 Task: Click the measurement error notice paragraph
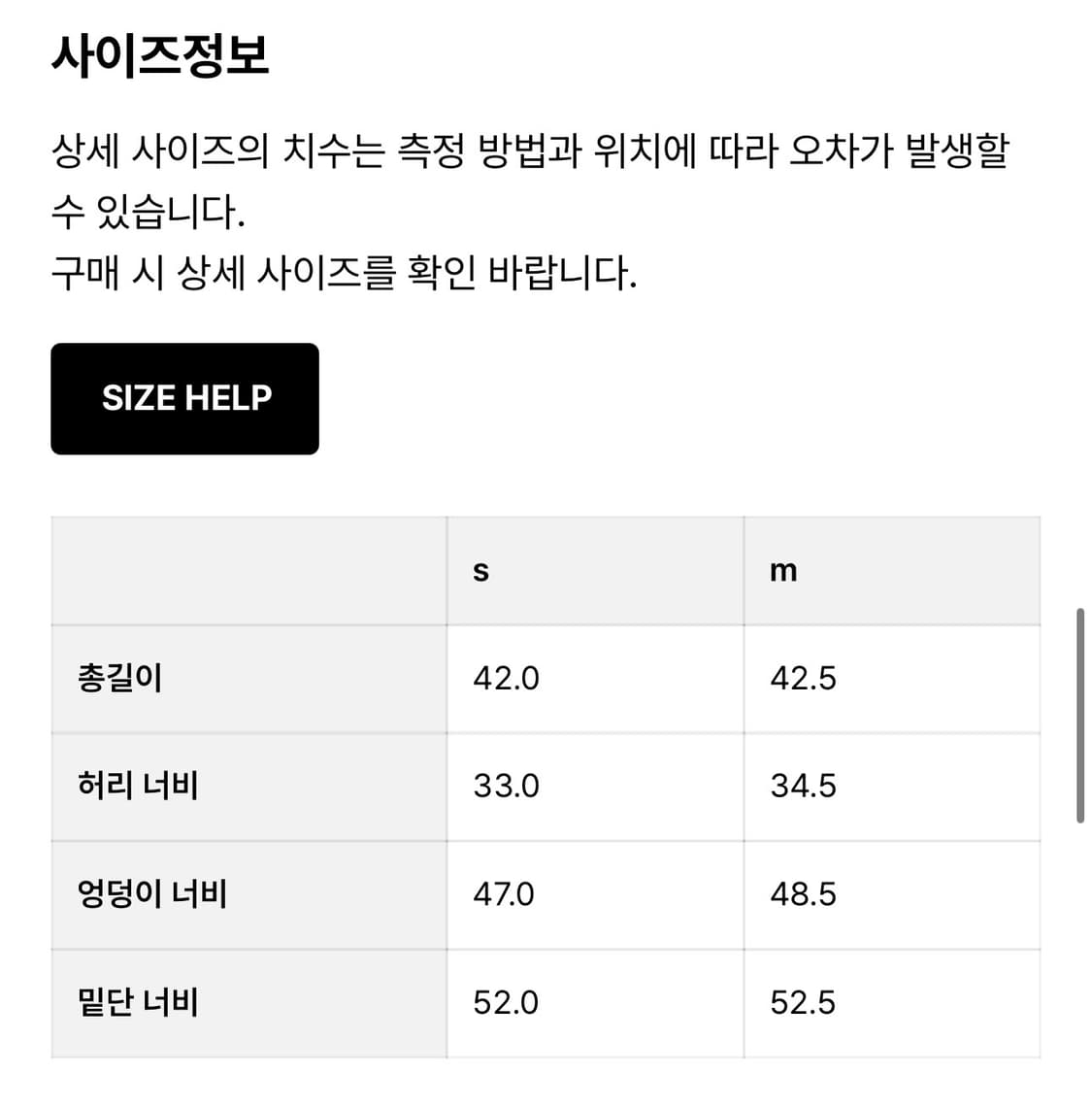click(x=530, y=181)
